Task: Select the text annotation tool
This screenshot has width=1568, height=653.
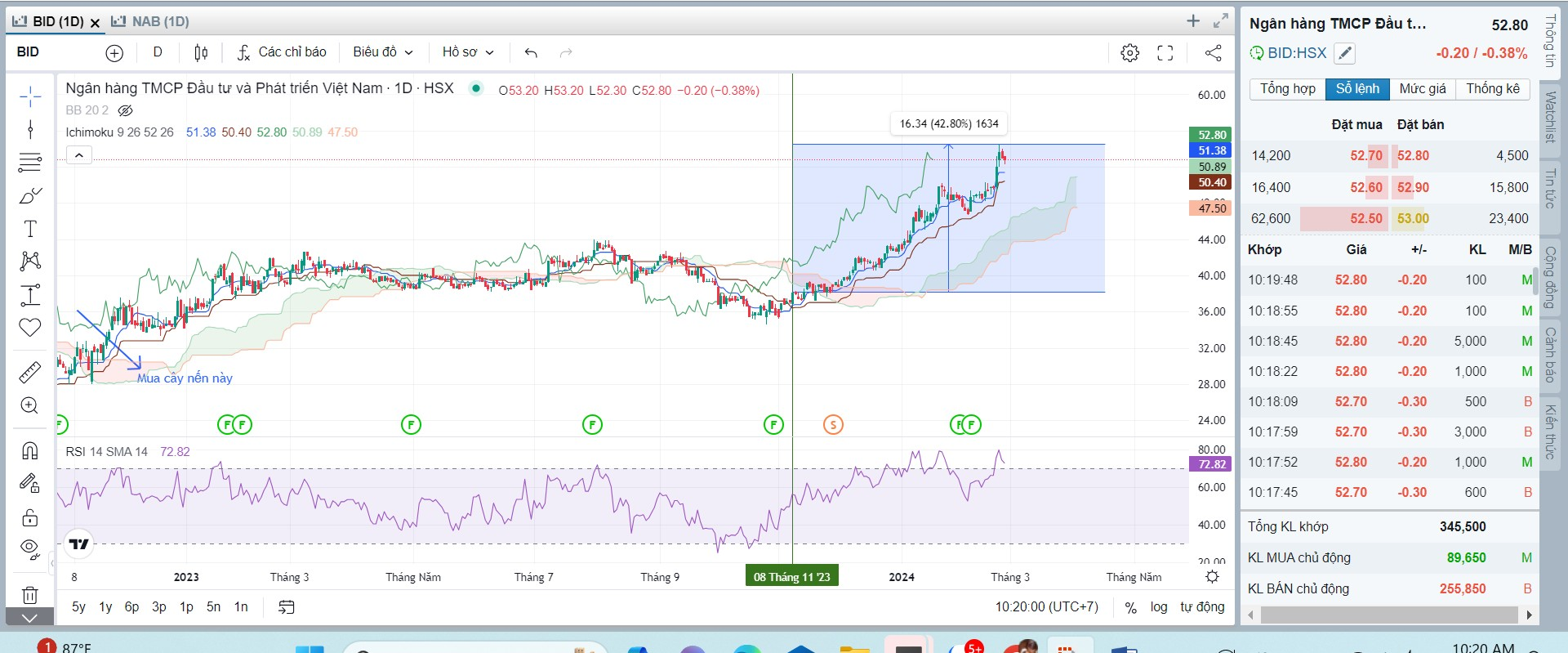Action: 30,228
